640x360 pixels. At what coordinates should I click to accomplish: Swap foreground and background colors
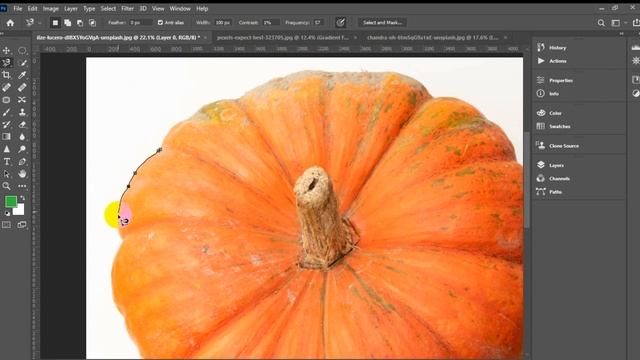pyautogui.click(x=22, y=198)
